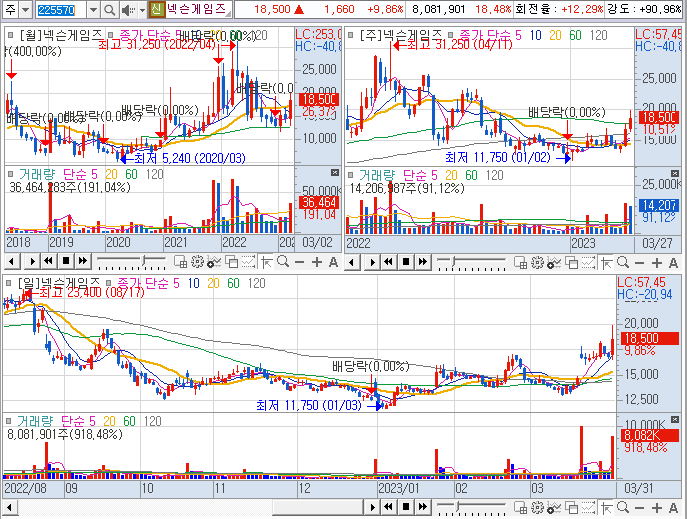
Task: Open the weekly chart layout grid icon
Action: coord(520,262)
